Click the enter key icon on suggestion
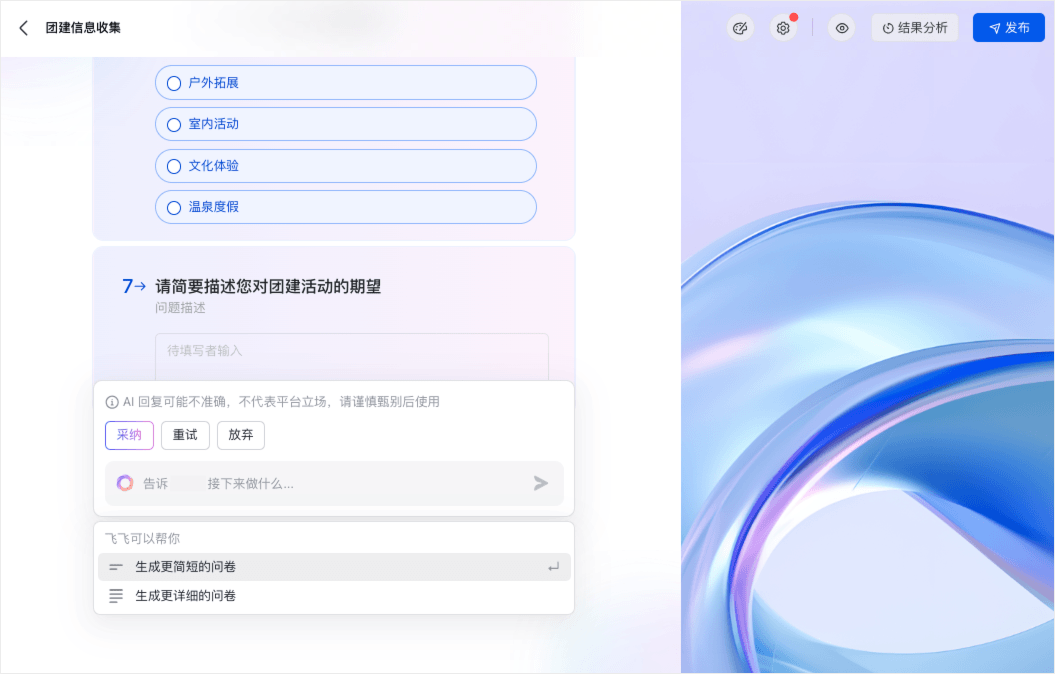 coord(553,567)
